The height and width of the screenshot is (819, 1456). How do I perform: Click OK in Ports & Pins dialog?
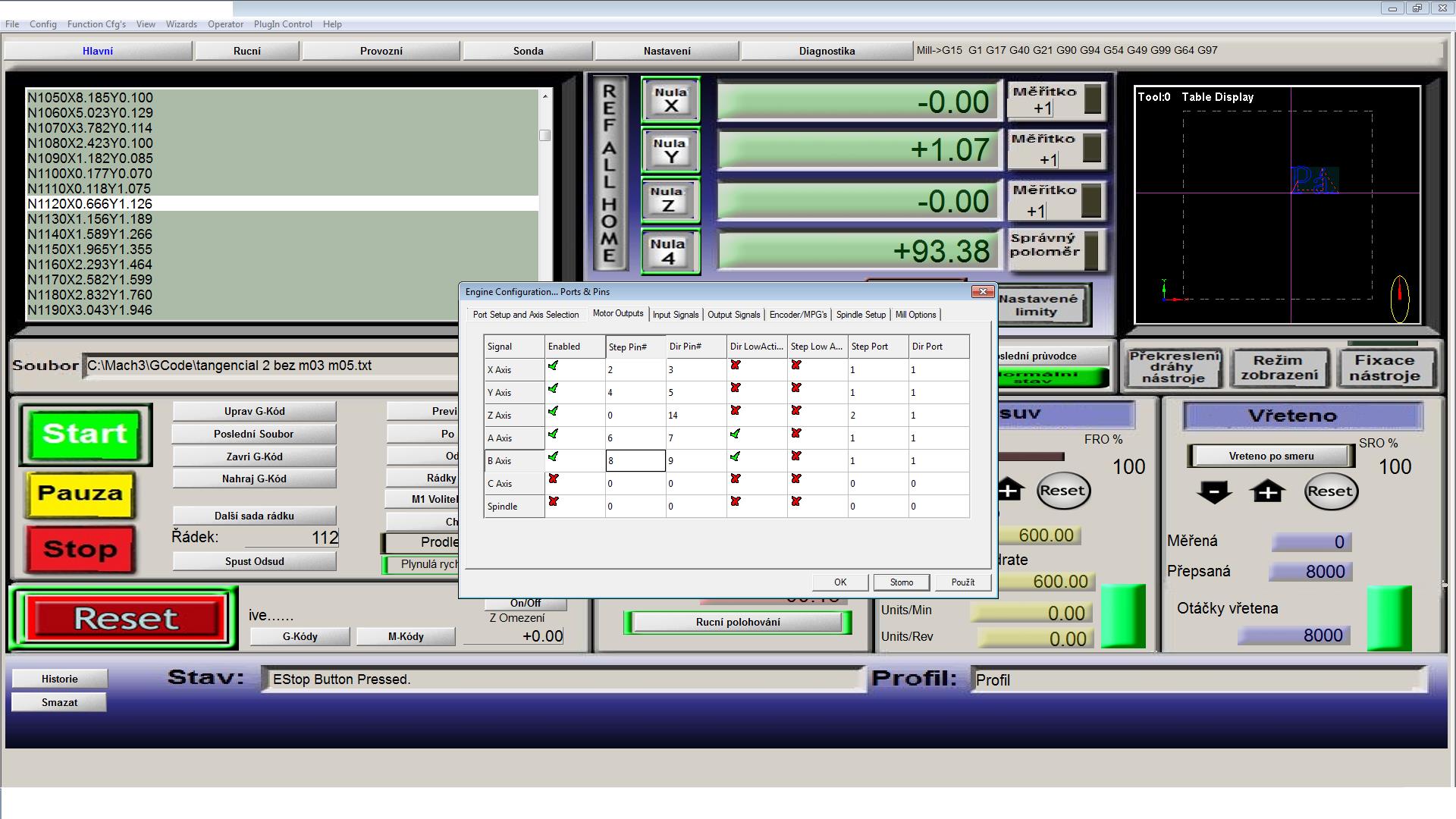[839, 582]
